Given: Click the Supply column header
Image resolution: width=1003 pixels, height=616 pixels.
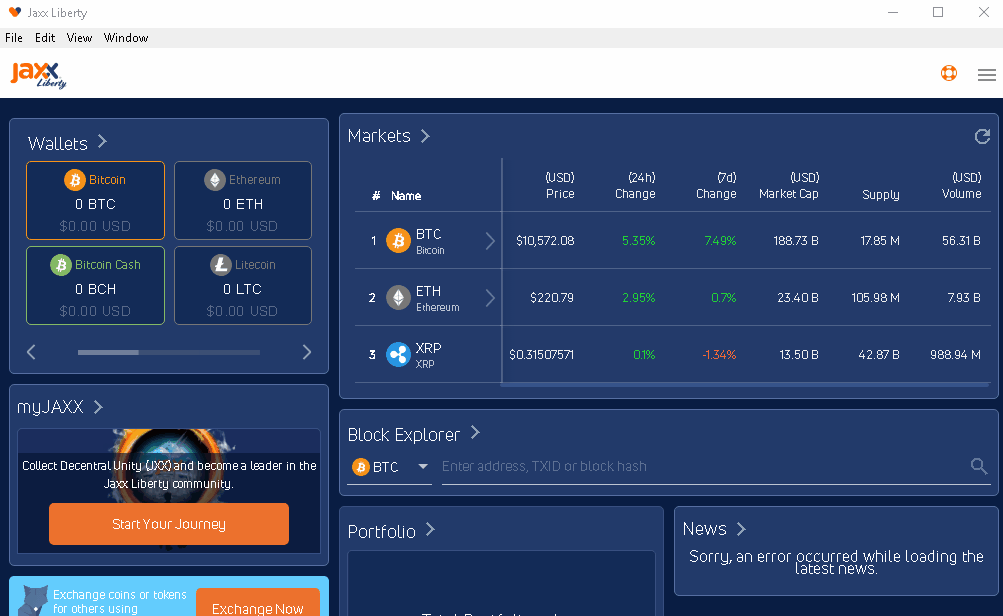Looking at the screenshot, I should pos(881,194).
